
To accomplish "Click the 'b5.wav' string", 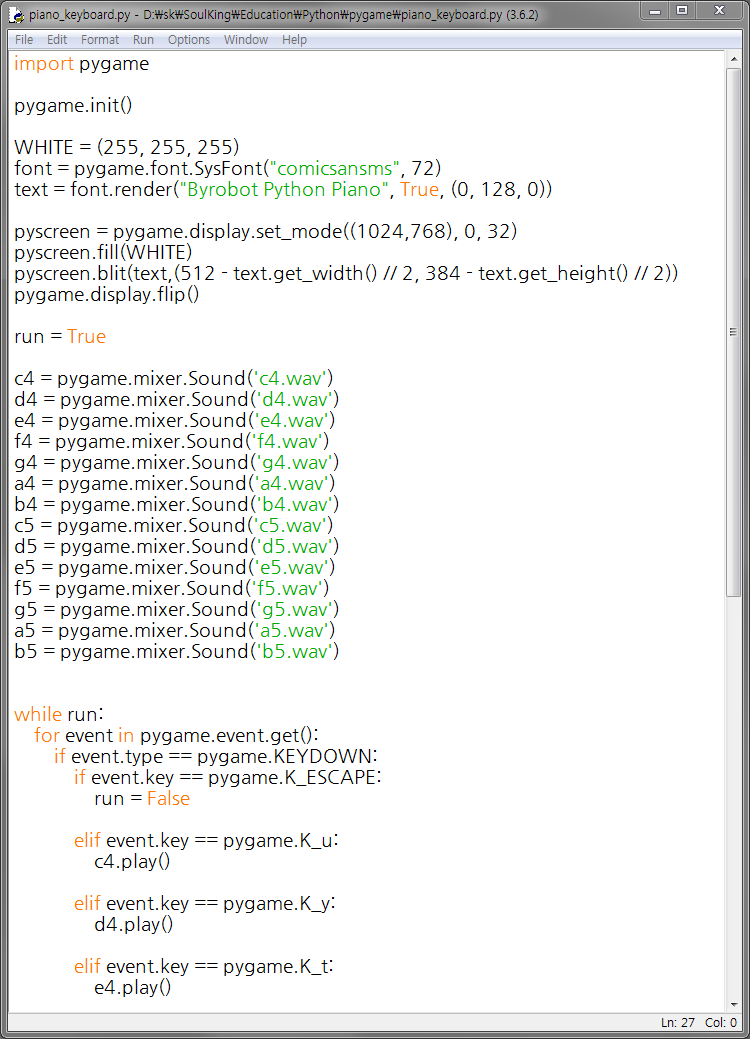I will pos(294,652).
